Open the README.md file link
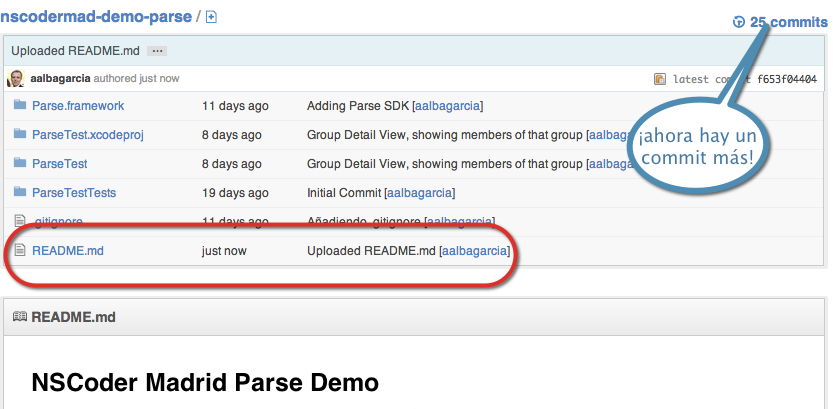Screen dimensions: 833x409 click(68, 251)
